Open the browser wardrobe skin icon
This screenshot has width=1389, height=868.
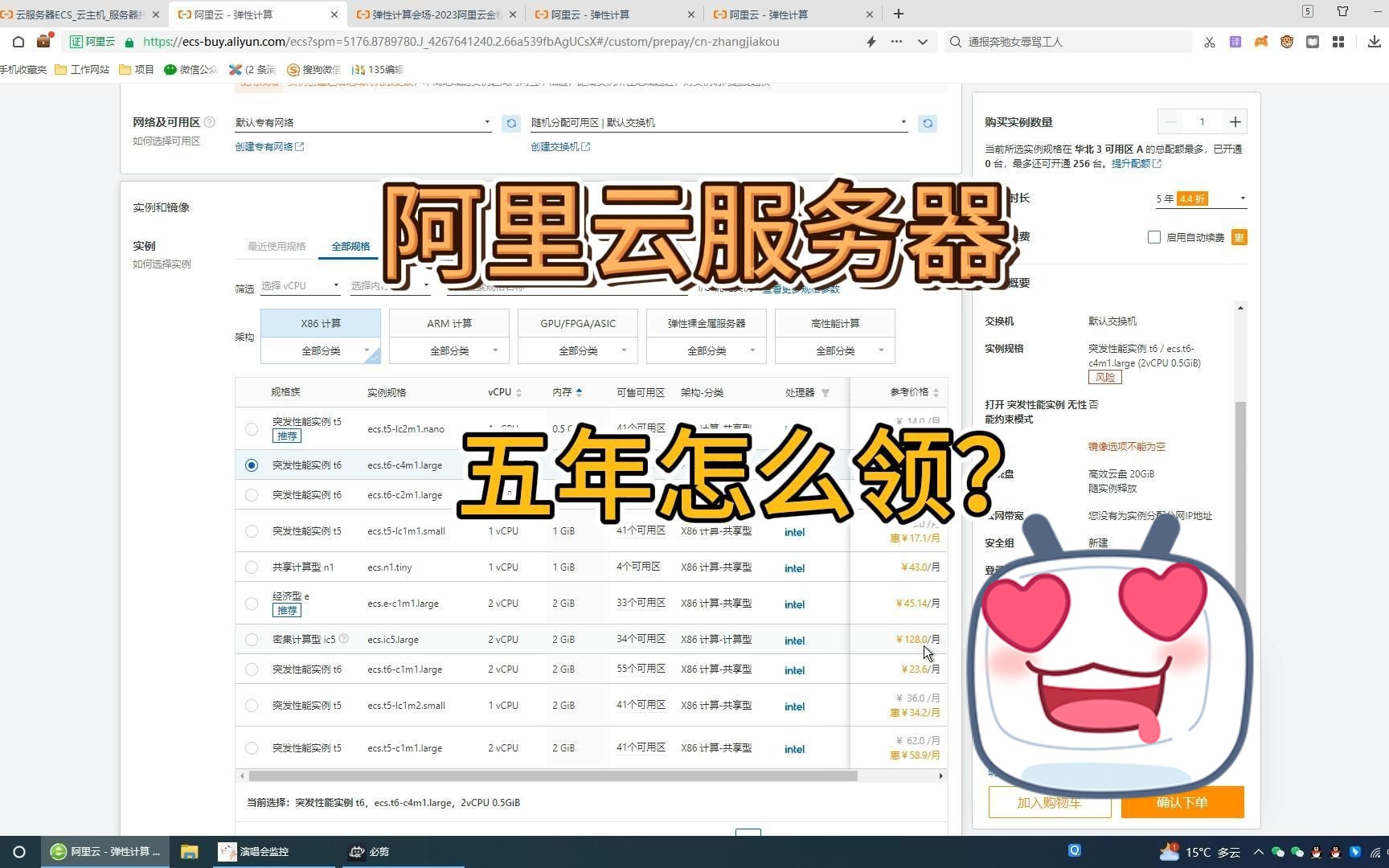point(1343,11)
